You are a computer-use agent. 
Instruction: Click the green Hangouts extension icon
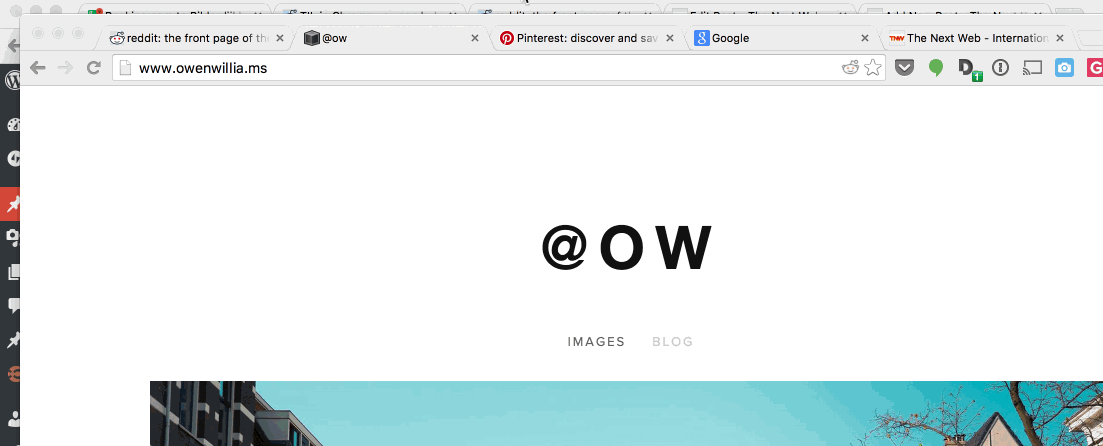coord(936,68)
